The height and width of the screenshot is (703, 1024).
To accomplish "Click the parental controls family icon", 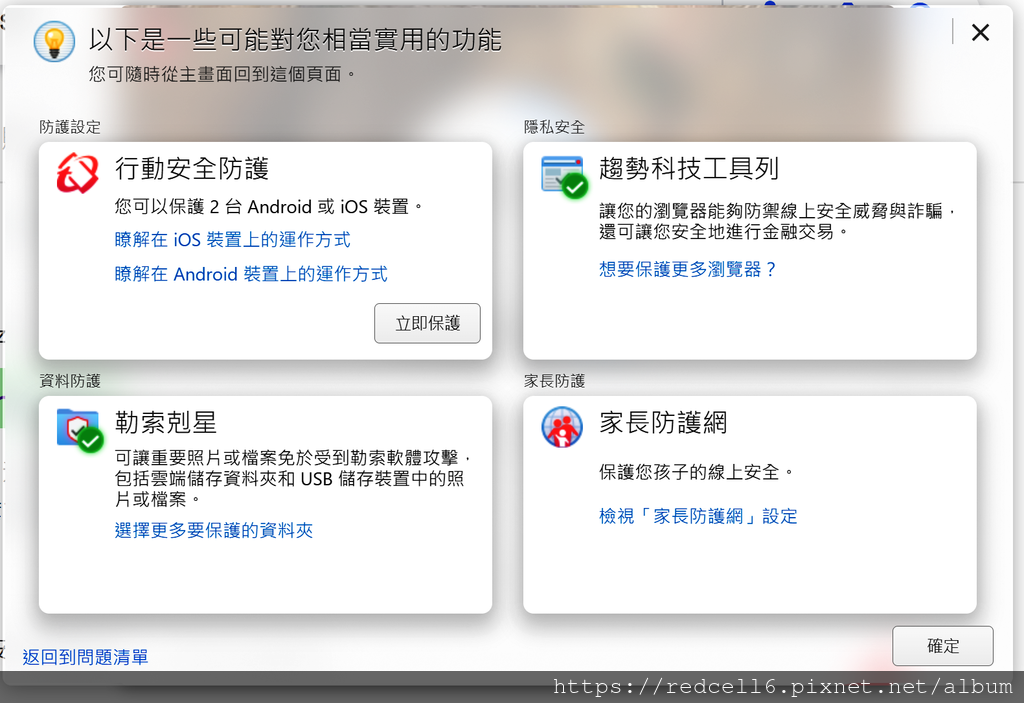I will tap(562, 427).
